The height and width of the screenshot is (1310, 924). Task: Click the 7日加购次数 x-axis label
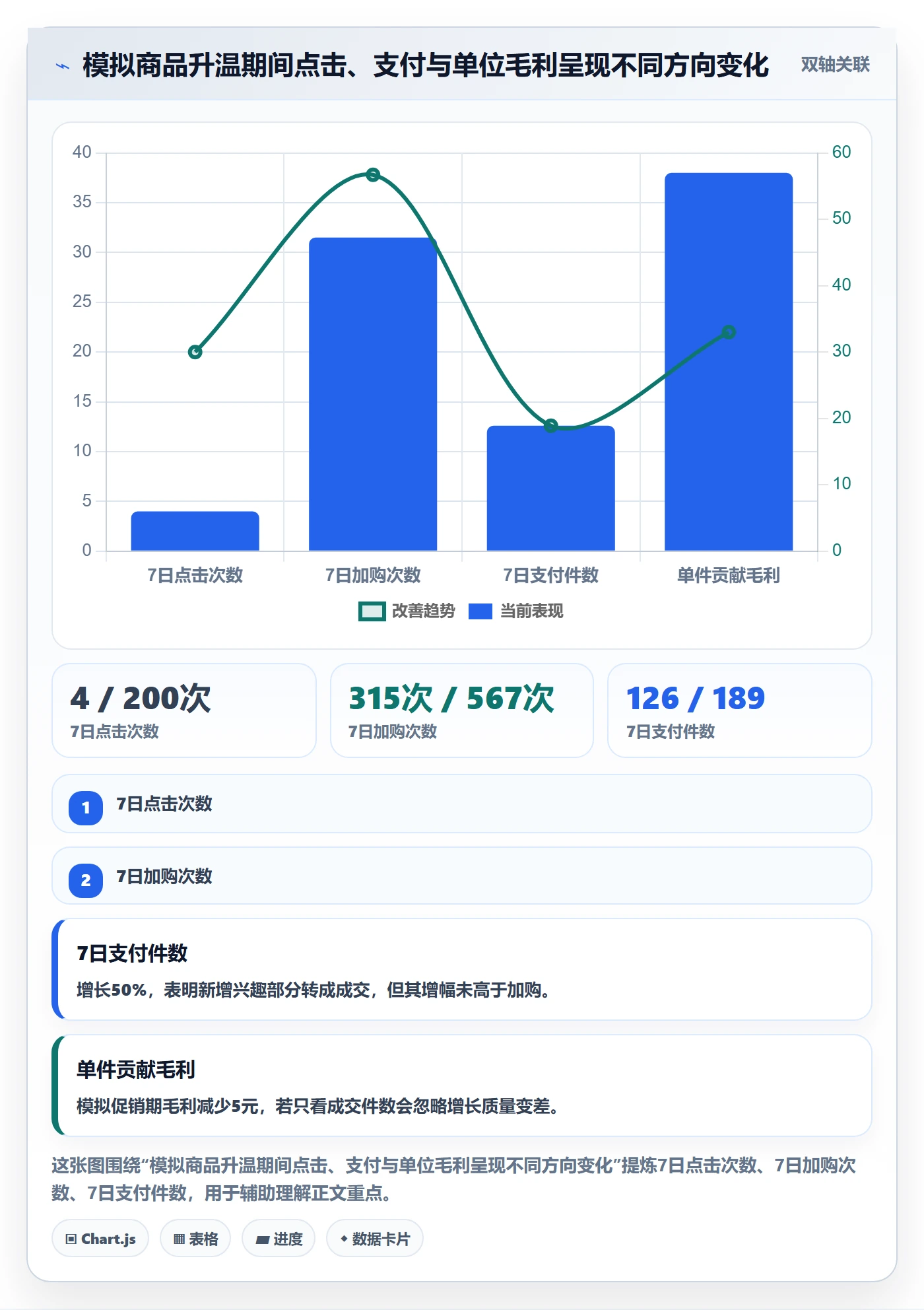tap(373, 576)
